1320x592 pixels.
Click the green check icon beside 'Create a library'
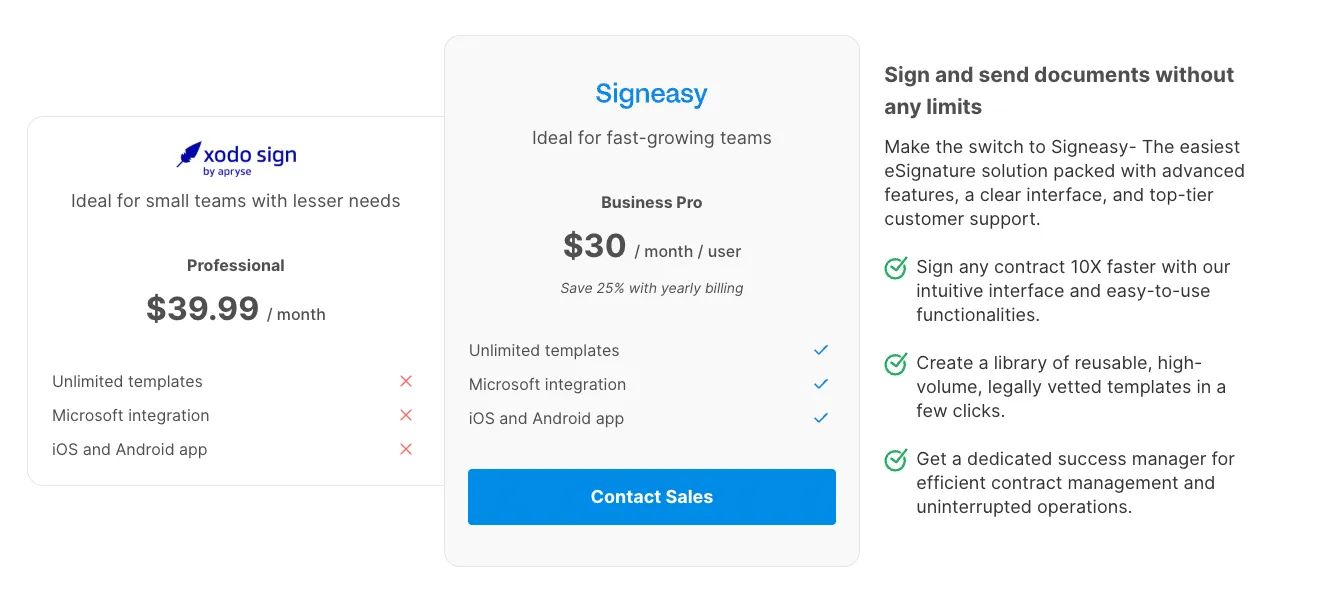click(896, 364)
